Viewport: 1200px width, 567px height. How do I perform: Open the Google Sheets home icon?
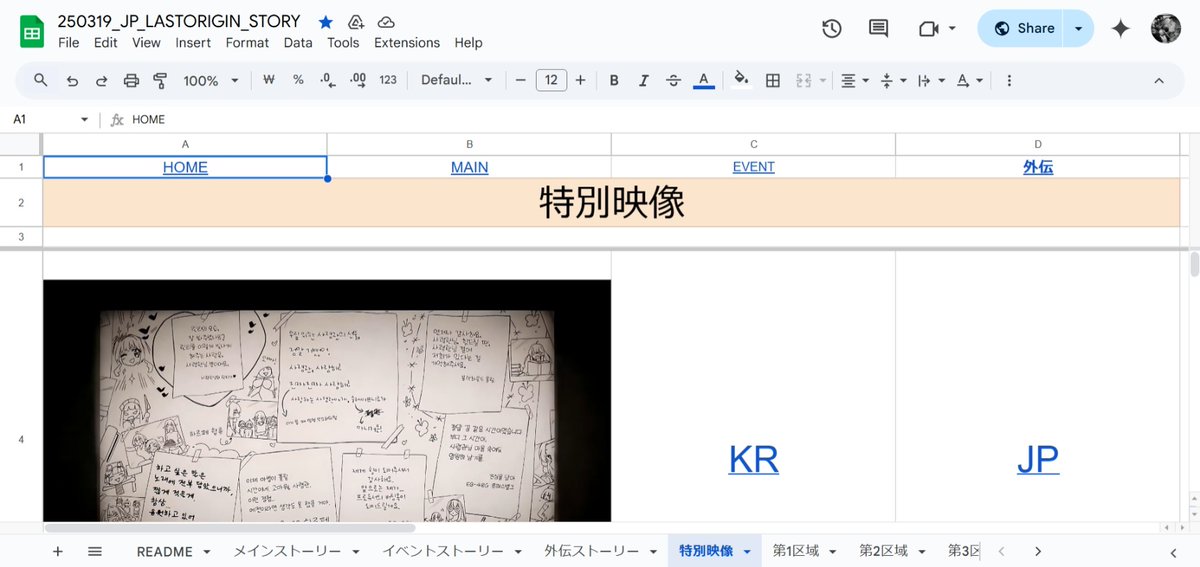click(32, 31)
